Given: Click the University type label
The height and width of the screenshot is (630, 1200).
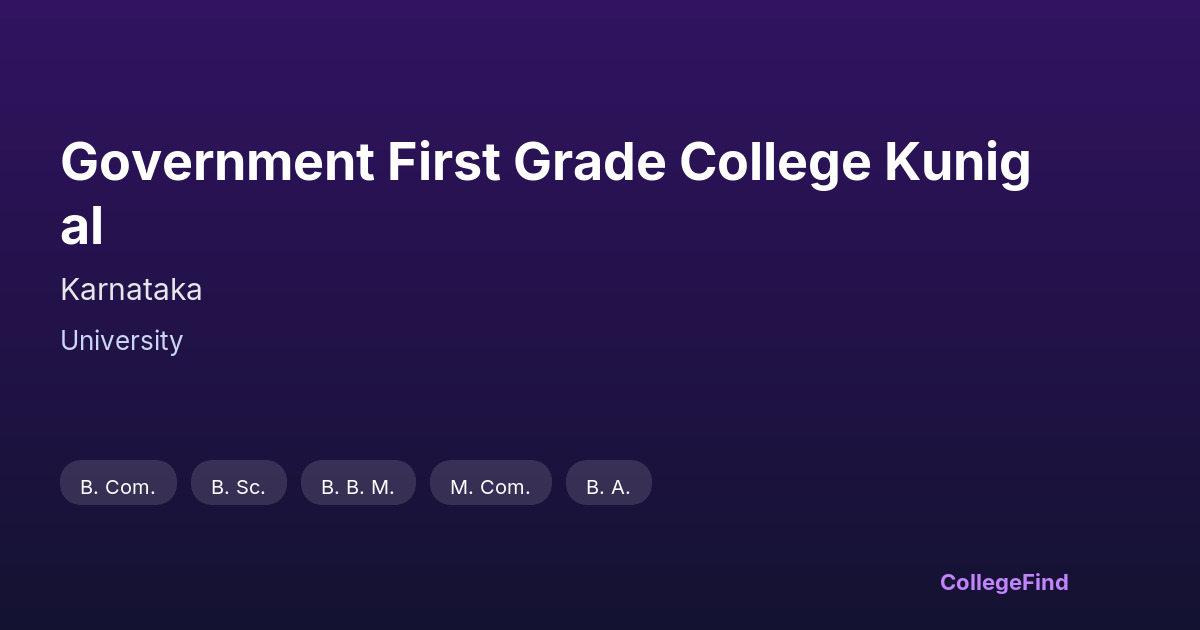Looking at the screenshot, I should tap(121, 341).
